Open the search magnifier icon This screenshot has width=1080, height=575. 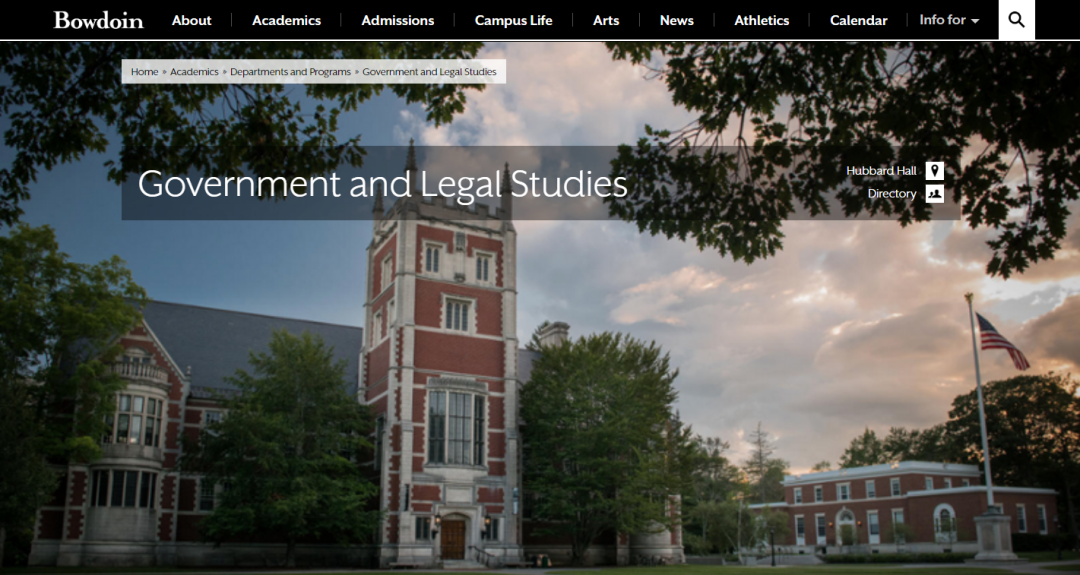click(x=1017, y=20)
